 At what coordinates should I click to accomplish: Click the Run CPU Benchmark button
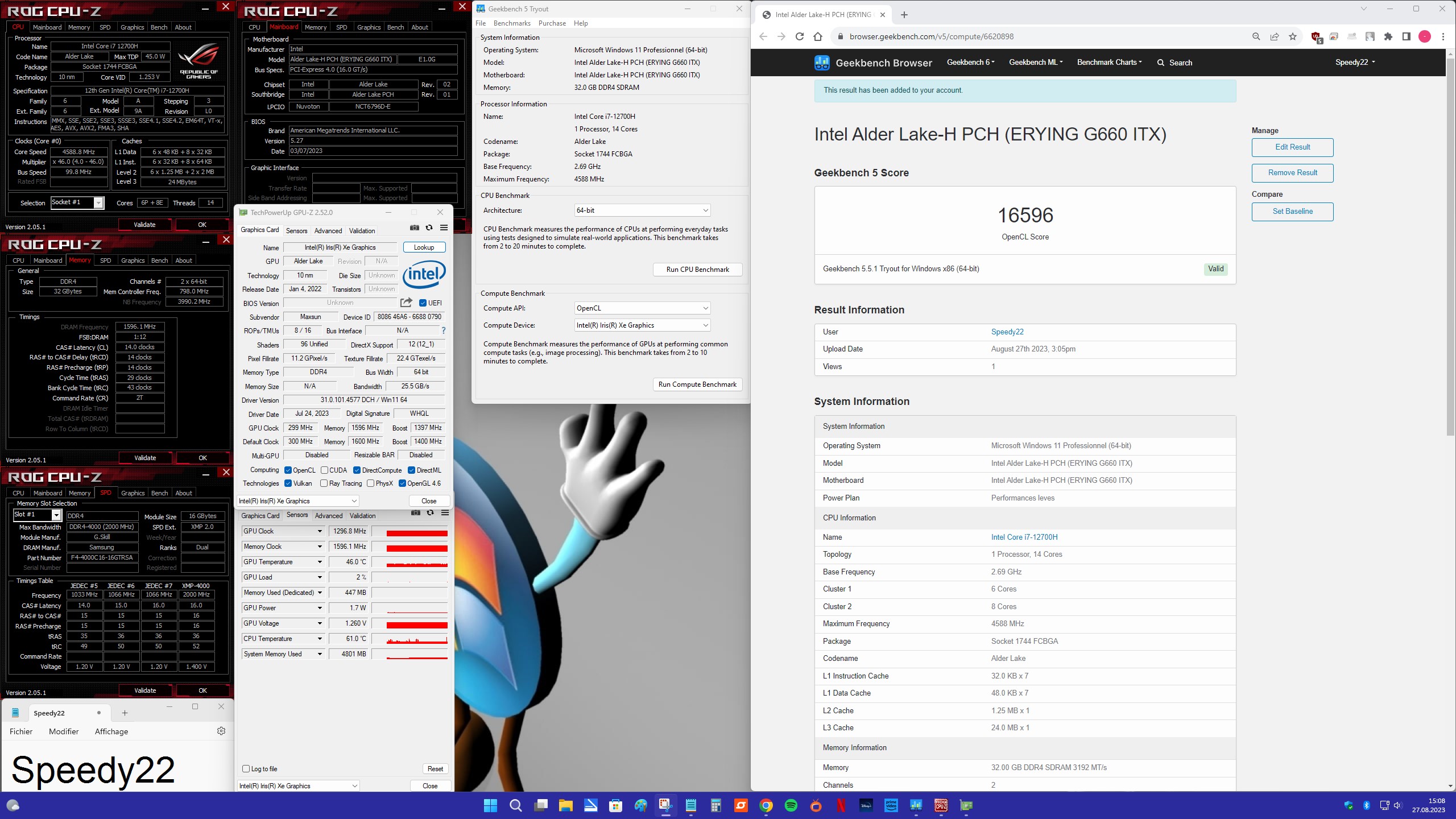point(697,270)
